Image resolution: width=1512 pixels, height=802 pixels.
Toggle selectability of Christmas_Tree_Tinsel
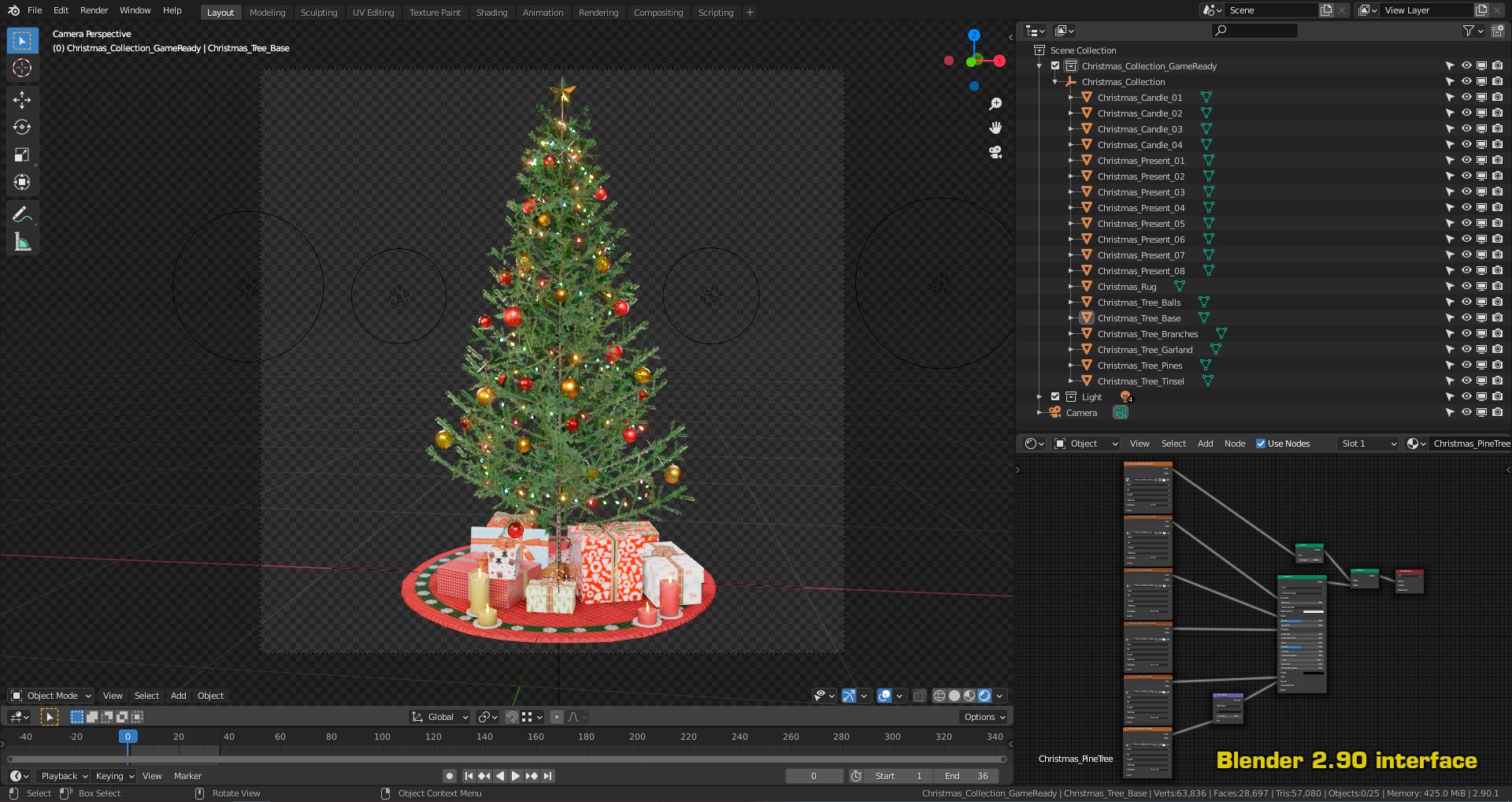click(1450, 381)
